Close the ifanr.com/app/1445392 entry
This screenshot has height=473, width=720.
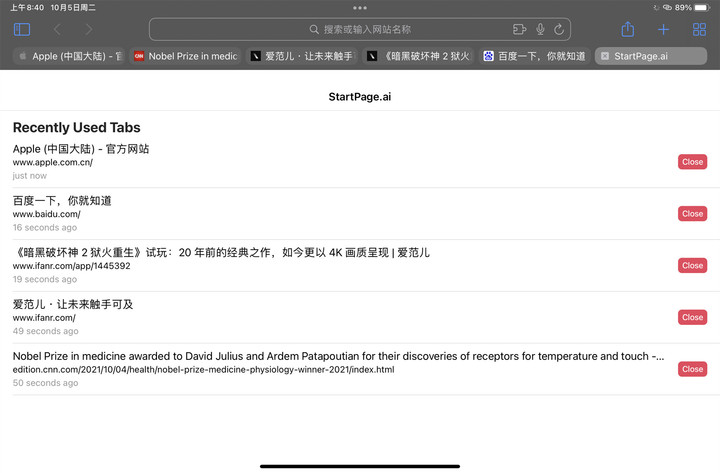pos(692,265)
